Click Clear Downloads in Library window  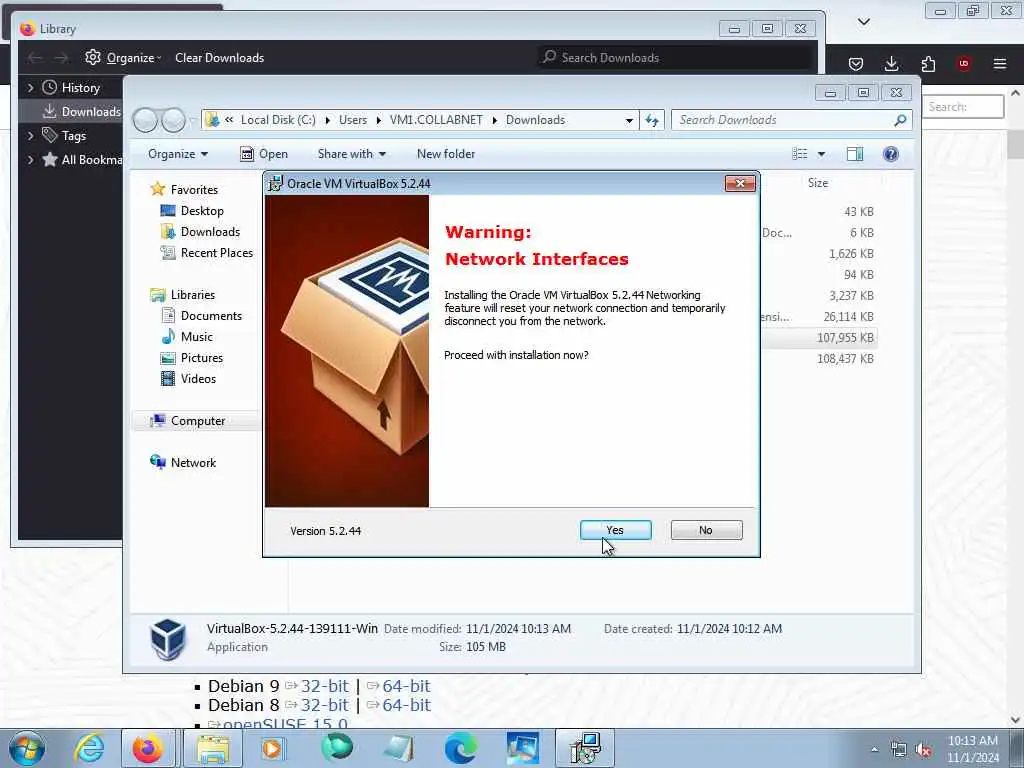point(219,57)
